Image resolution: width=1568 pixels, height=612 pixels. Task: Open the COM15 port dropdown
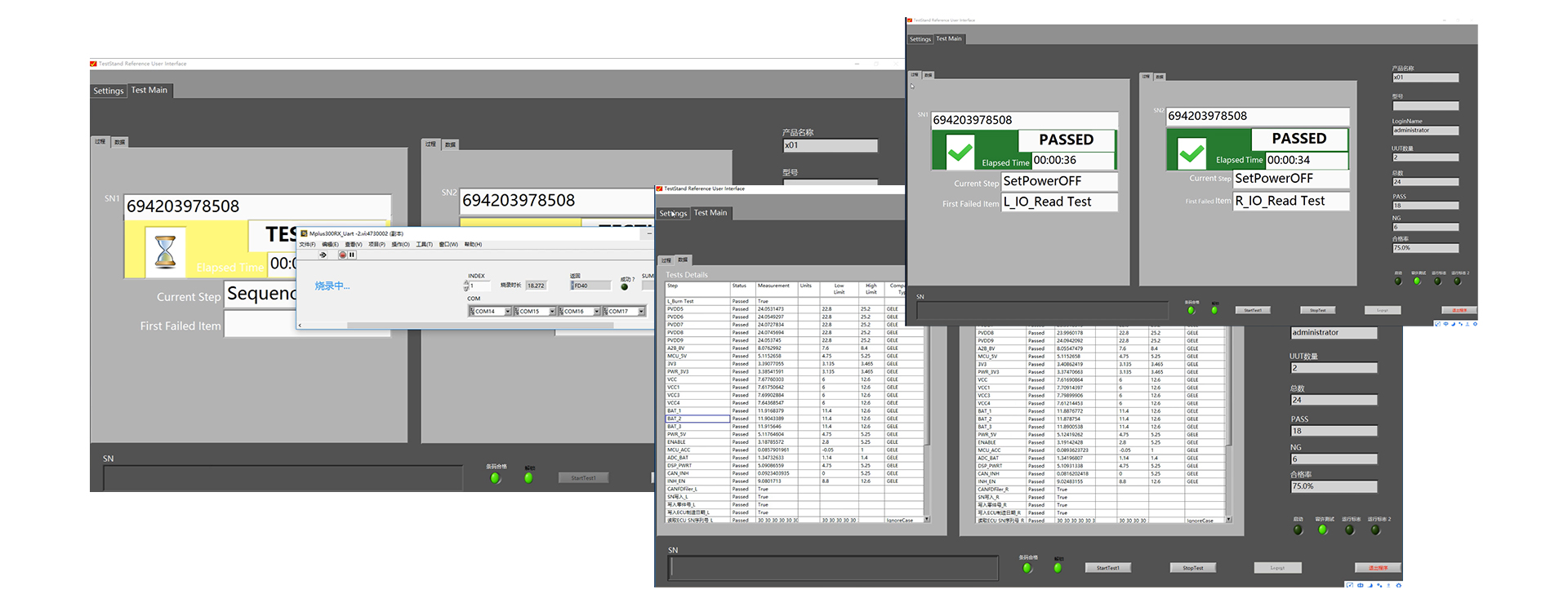[x=552, y=311]
